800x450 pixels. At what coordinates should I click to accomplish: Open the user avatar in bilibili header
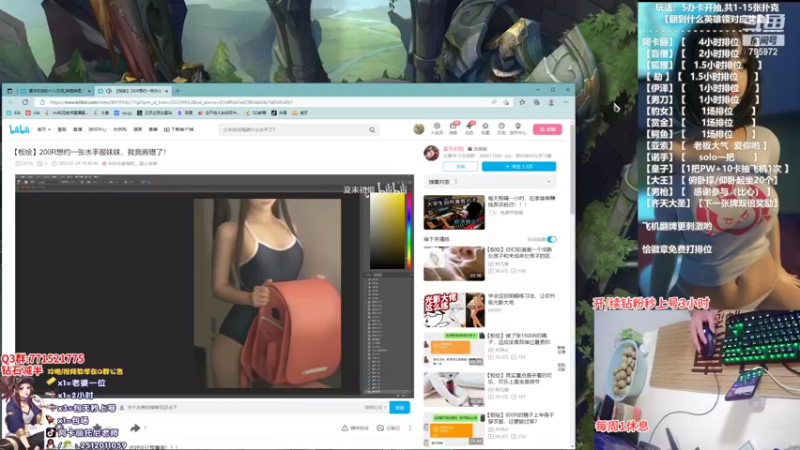(418, 129)
